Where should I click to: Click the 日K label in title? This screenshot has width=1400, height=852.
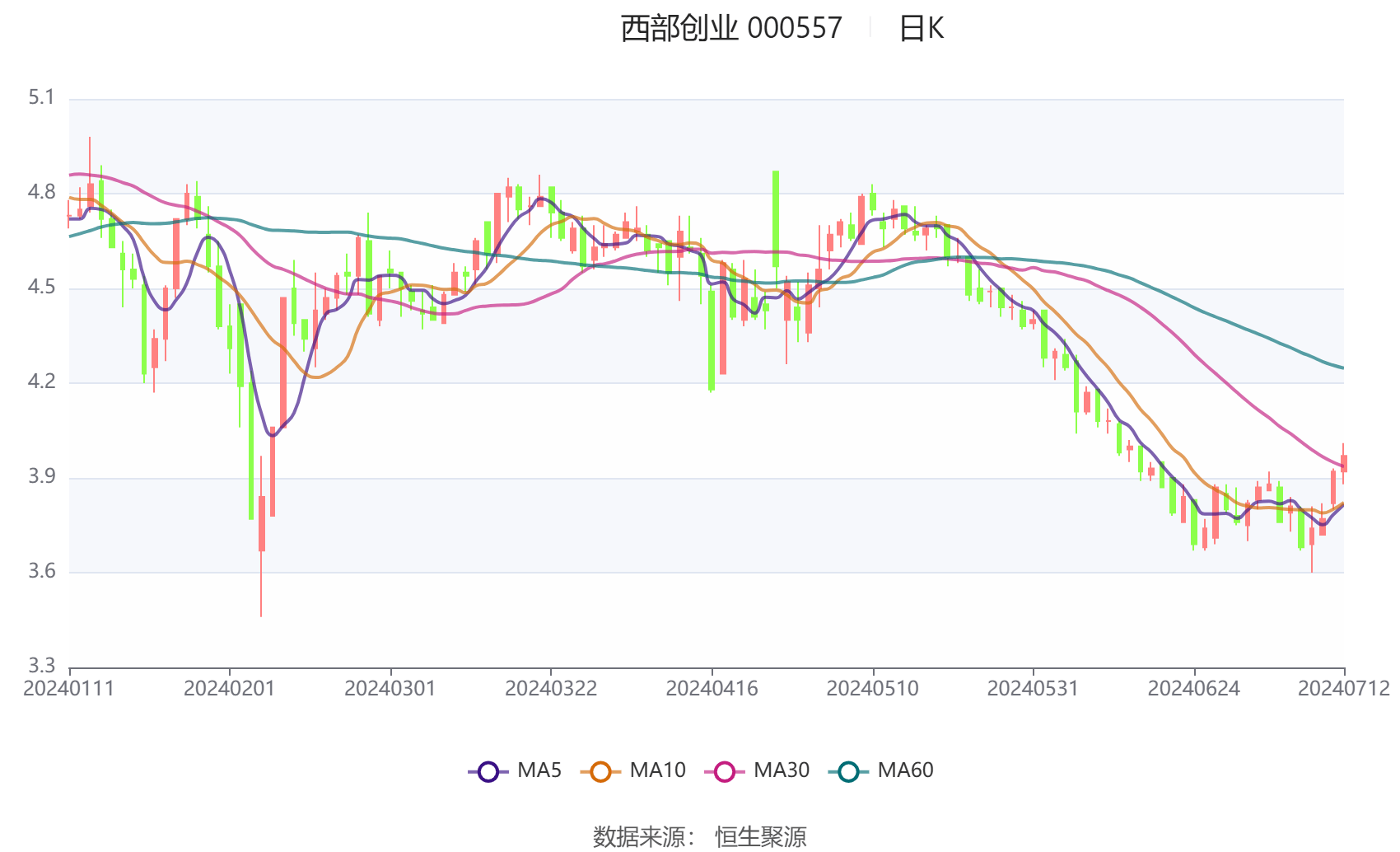coord(921,29)
